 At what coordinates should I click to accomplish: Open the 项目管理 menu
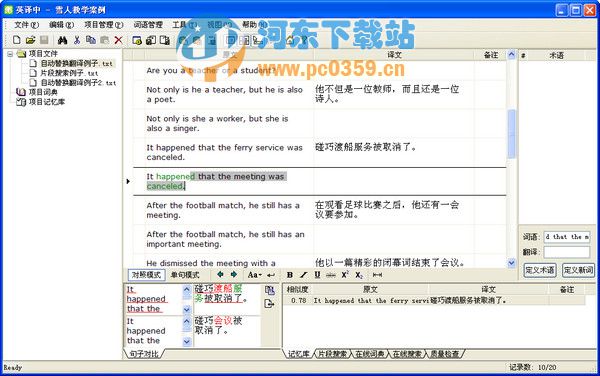104,24
